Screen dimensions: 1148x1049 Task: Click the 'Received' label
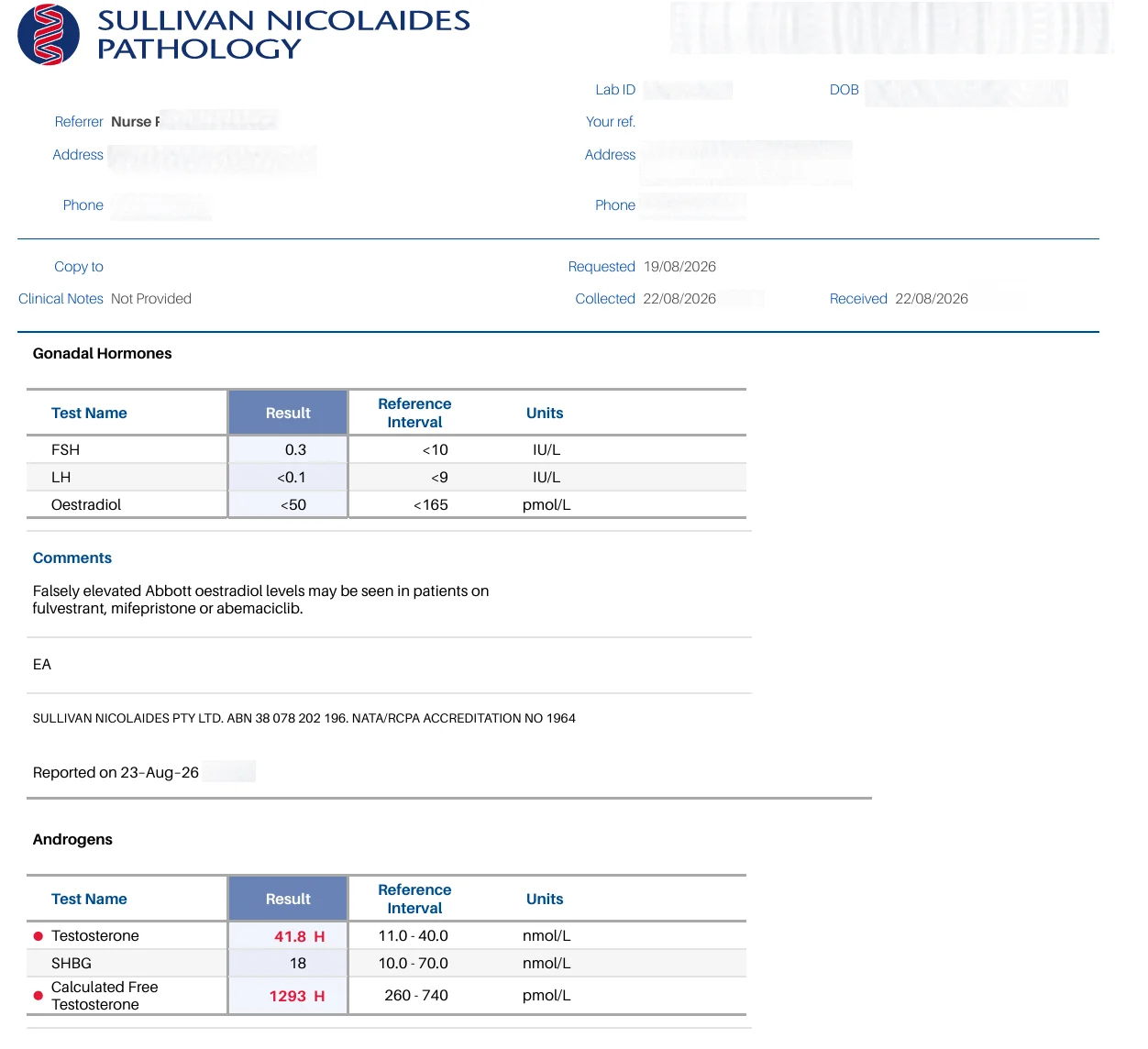pyautogui.click(x=858, y=299)
